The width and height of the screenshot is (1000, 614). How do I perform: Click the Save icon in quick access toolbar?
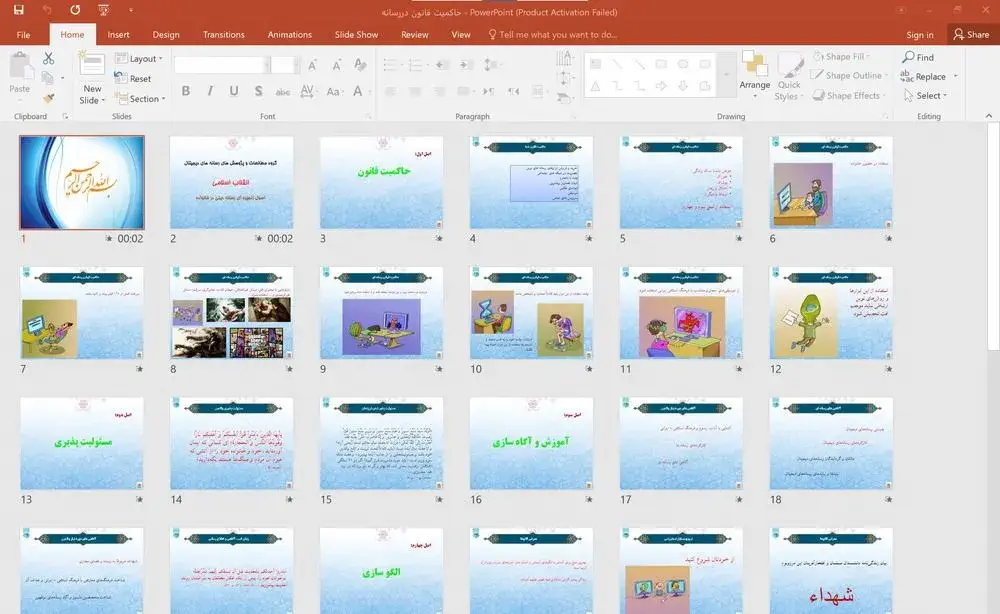tap(19, 12)
